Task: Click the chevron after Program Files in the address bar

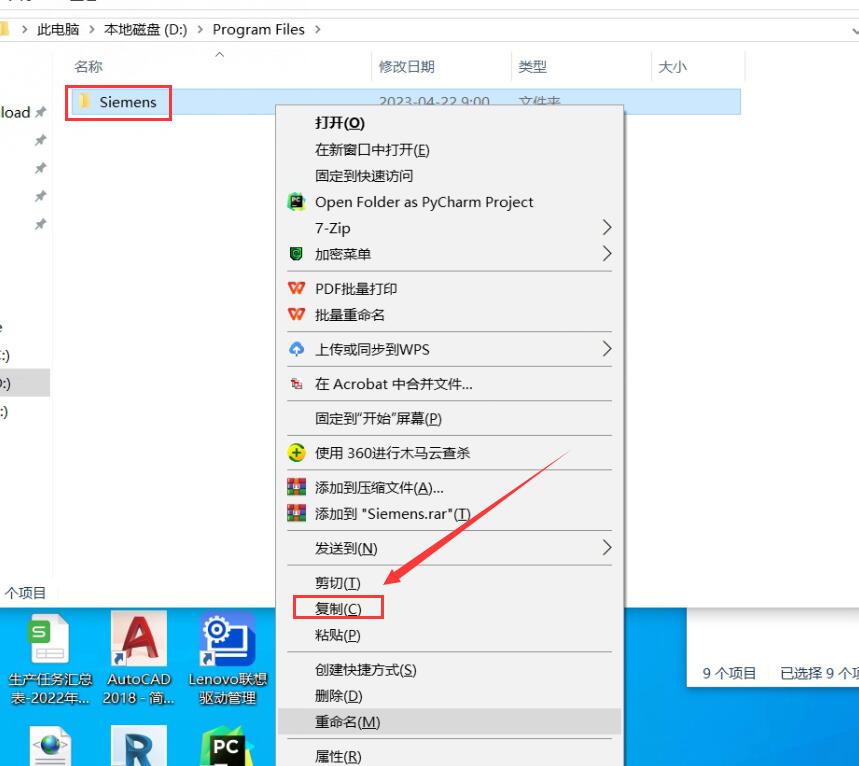Action: pos(319,30)
